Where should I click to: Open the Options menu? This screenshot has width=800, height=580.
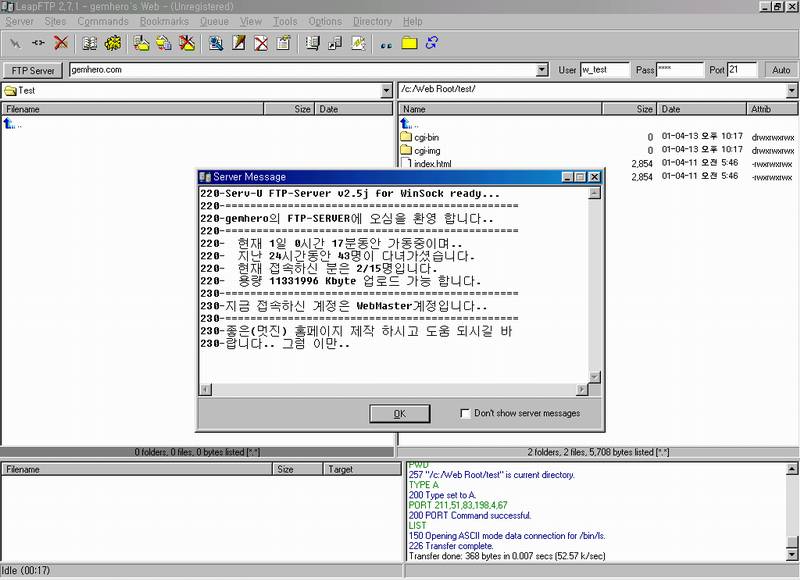(x=325, y=21)
